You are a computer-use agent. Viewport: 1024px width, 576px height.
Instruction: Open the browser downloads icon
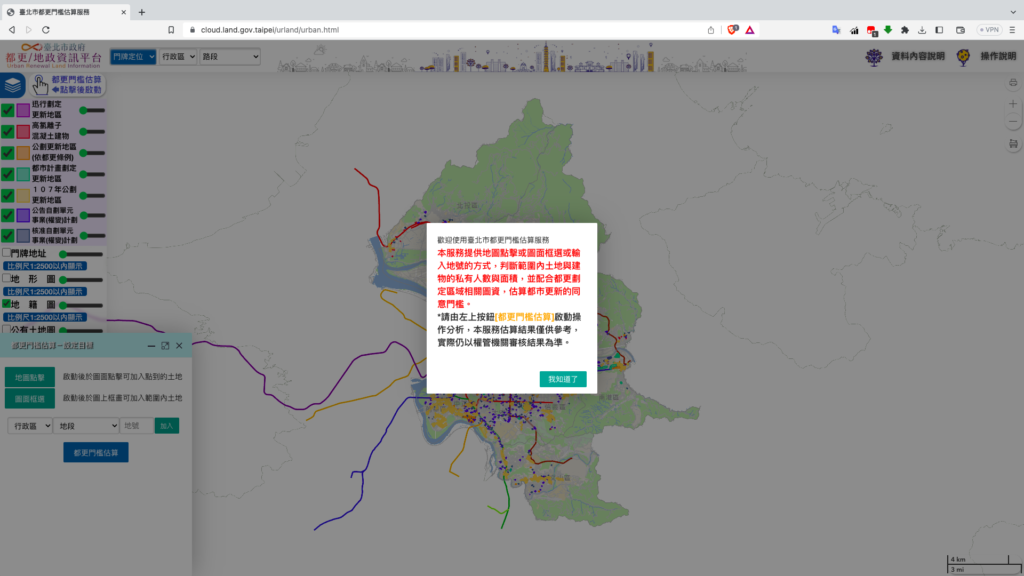point(922,30)
